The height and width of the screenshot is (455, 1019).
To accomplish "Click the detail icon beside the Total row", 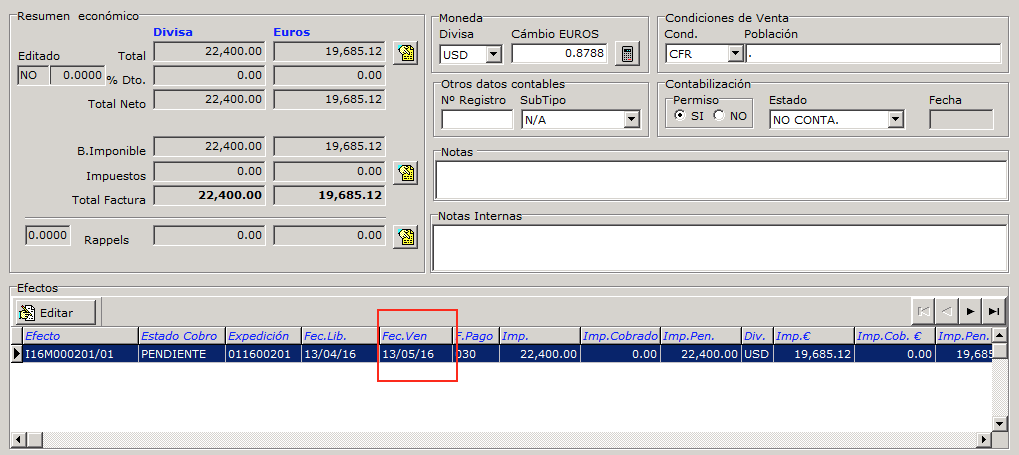I will click(x=405, y=54).
